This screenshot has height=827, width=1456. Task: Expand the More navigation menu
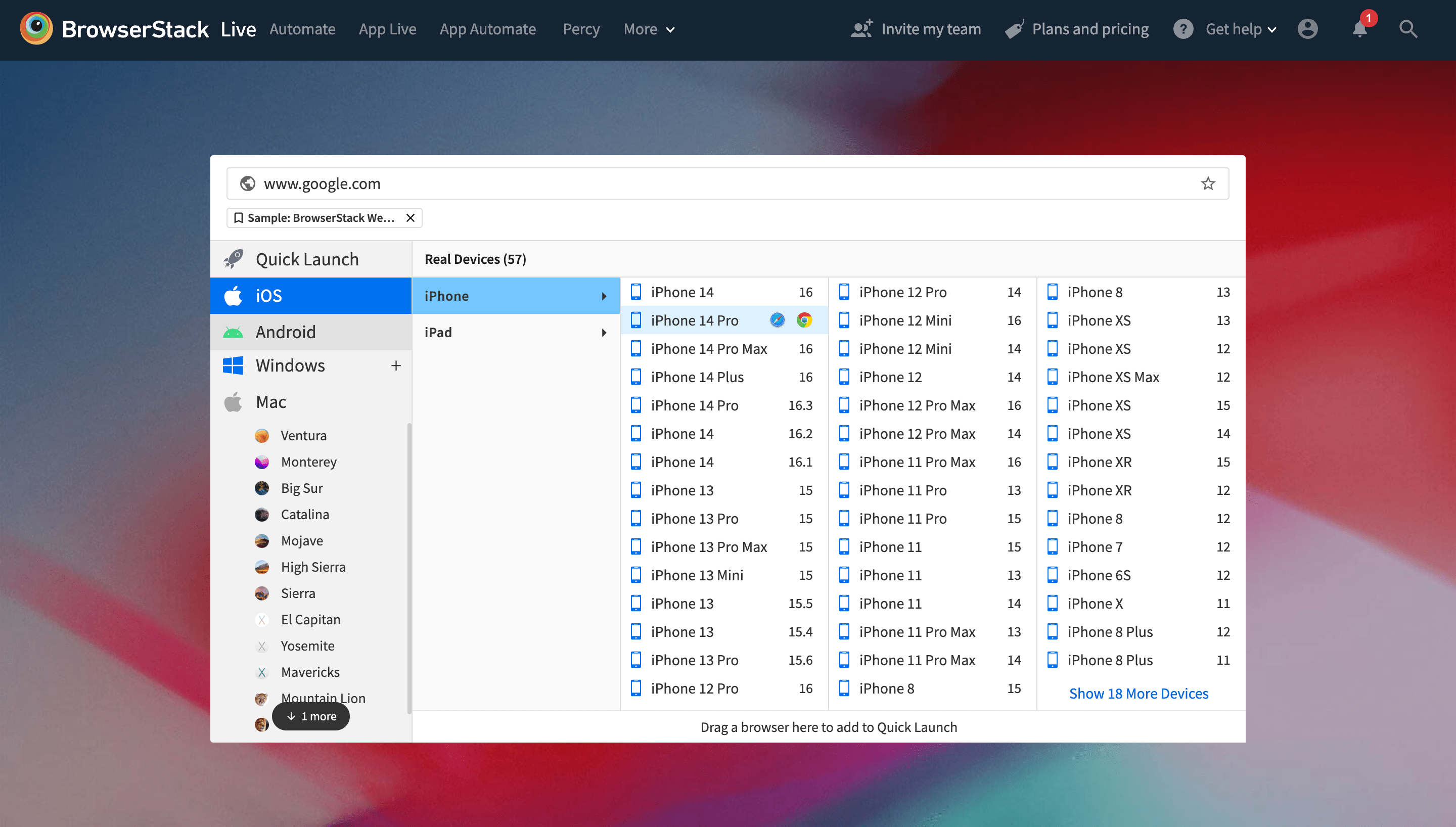[648, 29]
